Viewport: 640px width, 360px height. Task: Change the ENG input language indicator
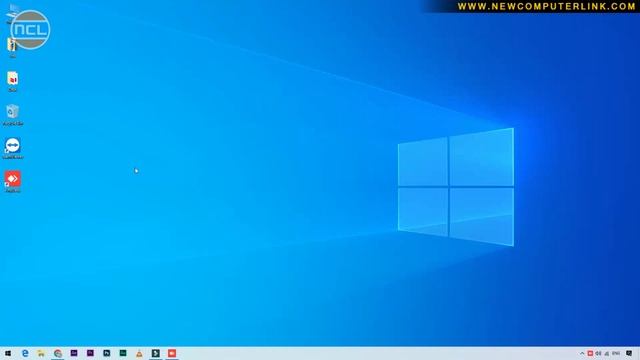click(616, 353)
